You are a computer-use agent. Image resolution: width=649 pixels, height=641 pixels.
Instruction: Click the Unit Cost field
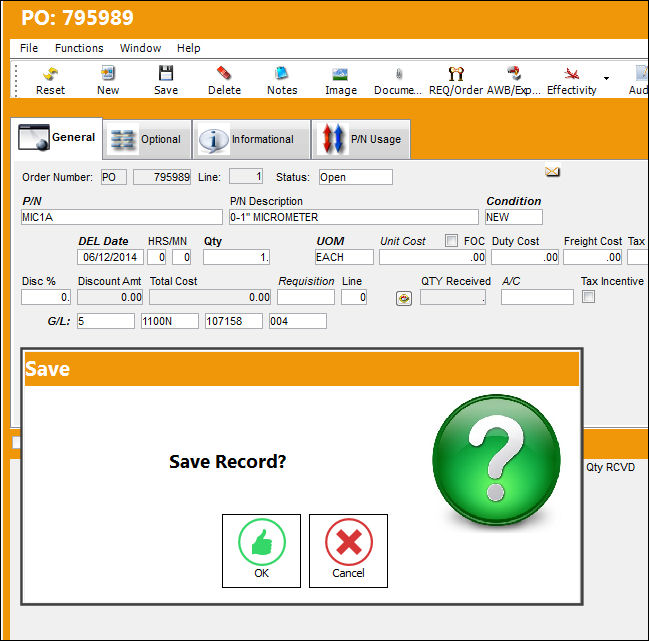tap(433, 257)
